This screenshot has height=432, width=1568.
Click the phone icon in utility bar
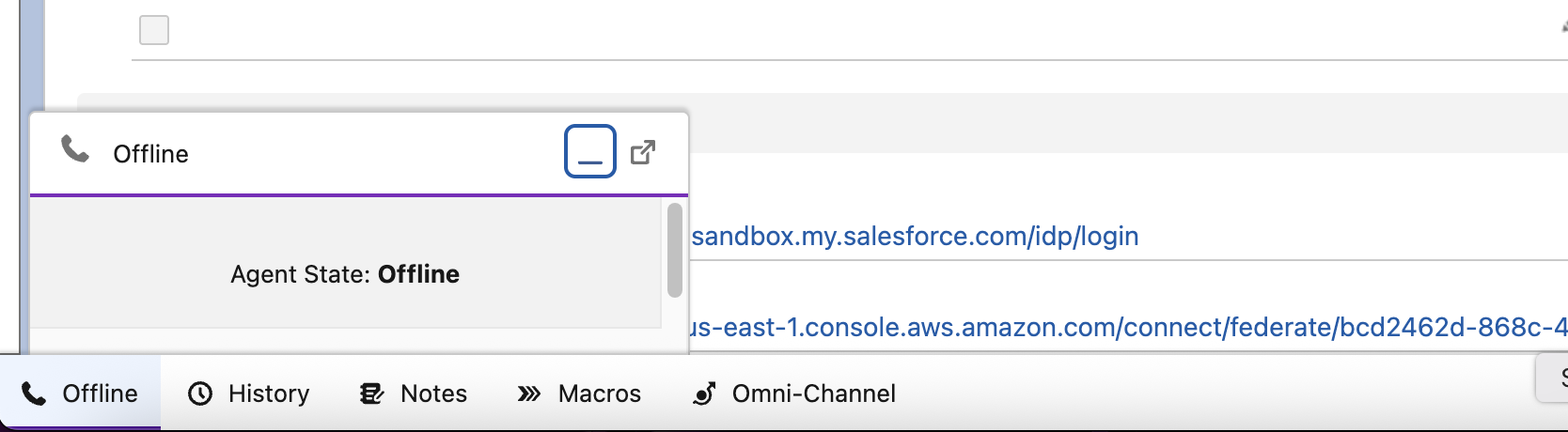tap(34, 393)
